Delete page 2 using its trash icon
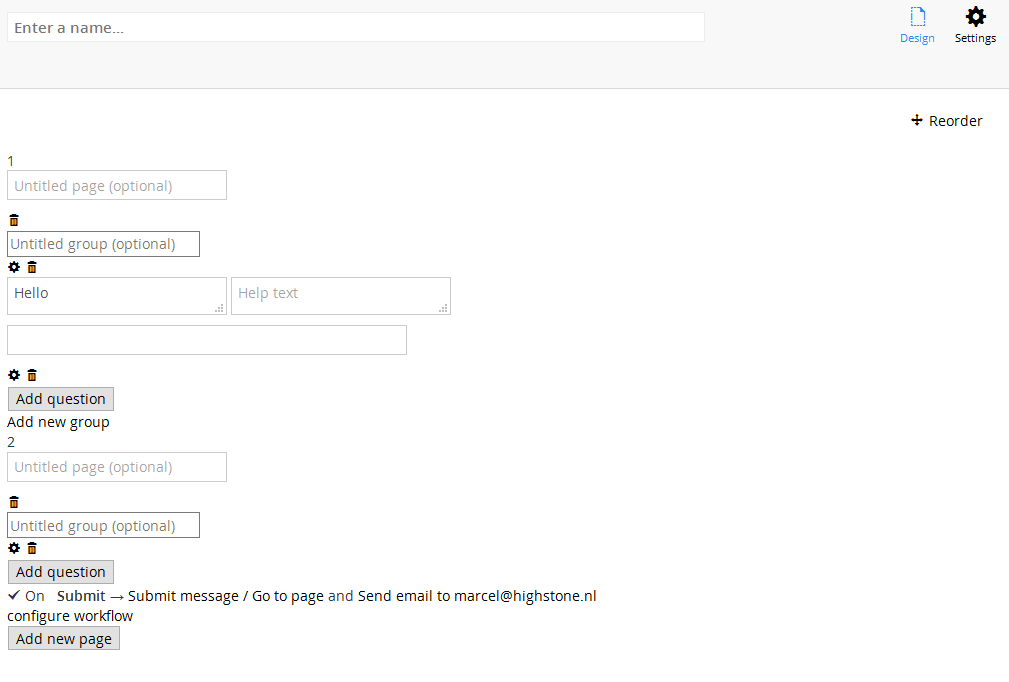Image resolution: width=1009 pixels, height=682 pixels. coord(14,502)
